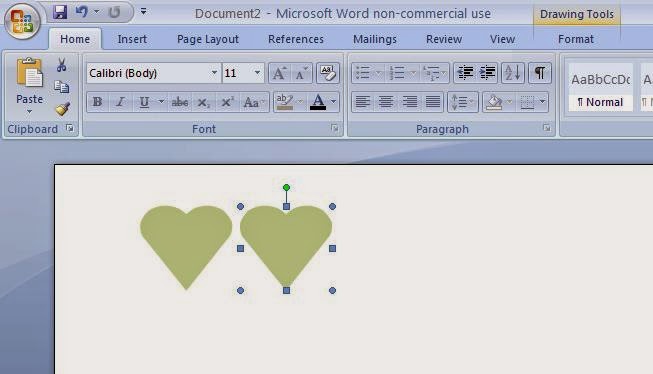Decrease paragraph indent

pyautogui.click(x=465, y=73)
